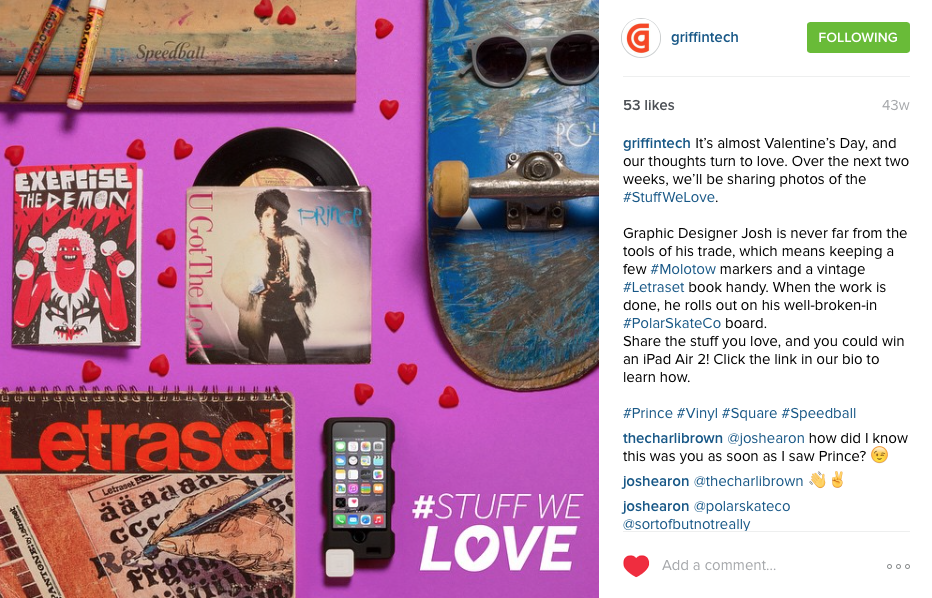This screenshot has height=598, width=932.
Task: View thecharlibrown commenter profile
Action: (x=672, y=438)
